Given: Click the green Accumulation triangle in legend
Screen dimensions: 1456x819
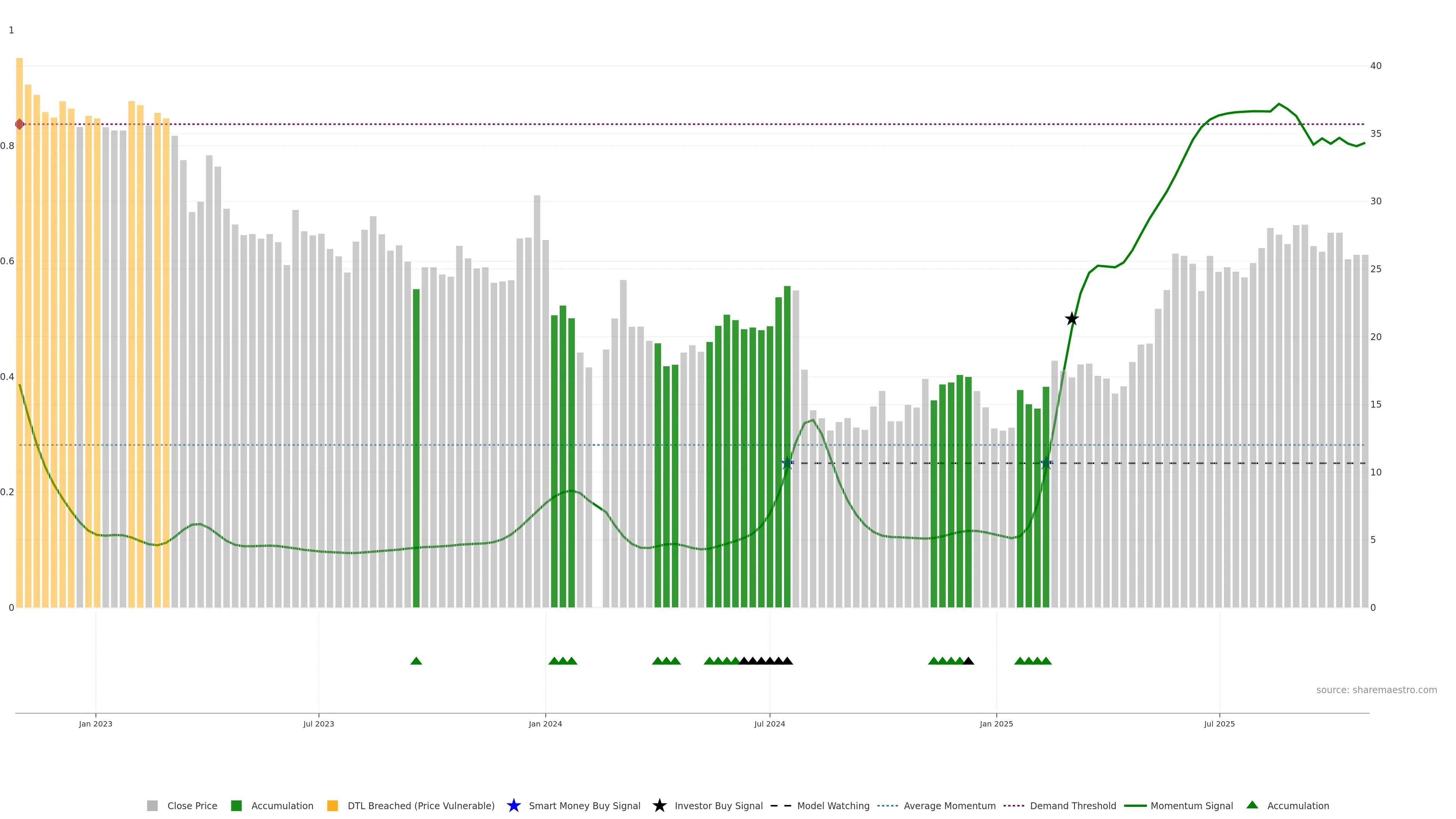Looking at the screenshot, I should (1252, 805).
